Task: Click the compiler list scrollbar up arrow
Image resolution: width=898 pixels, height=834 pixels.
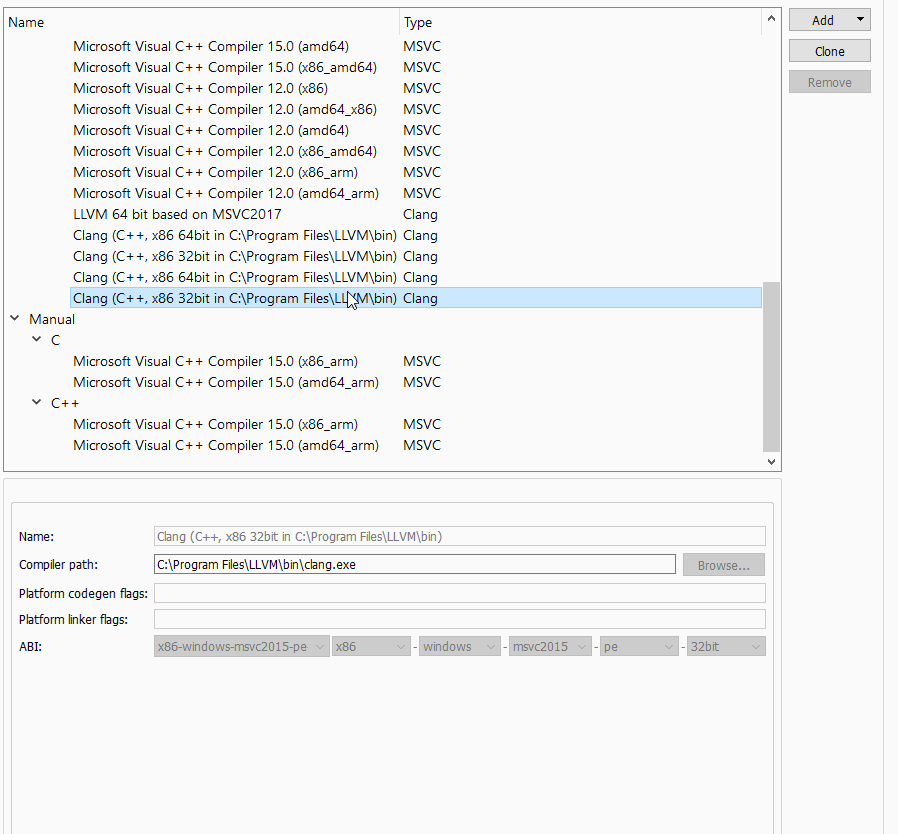Action: 771,18
